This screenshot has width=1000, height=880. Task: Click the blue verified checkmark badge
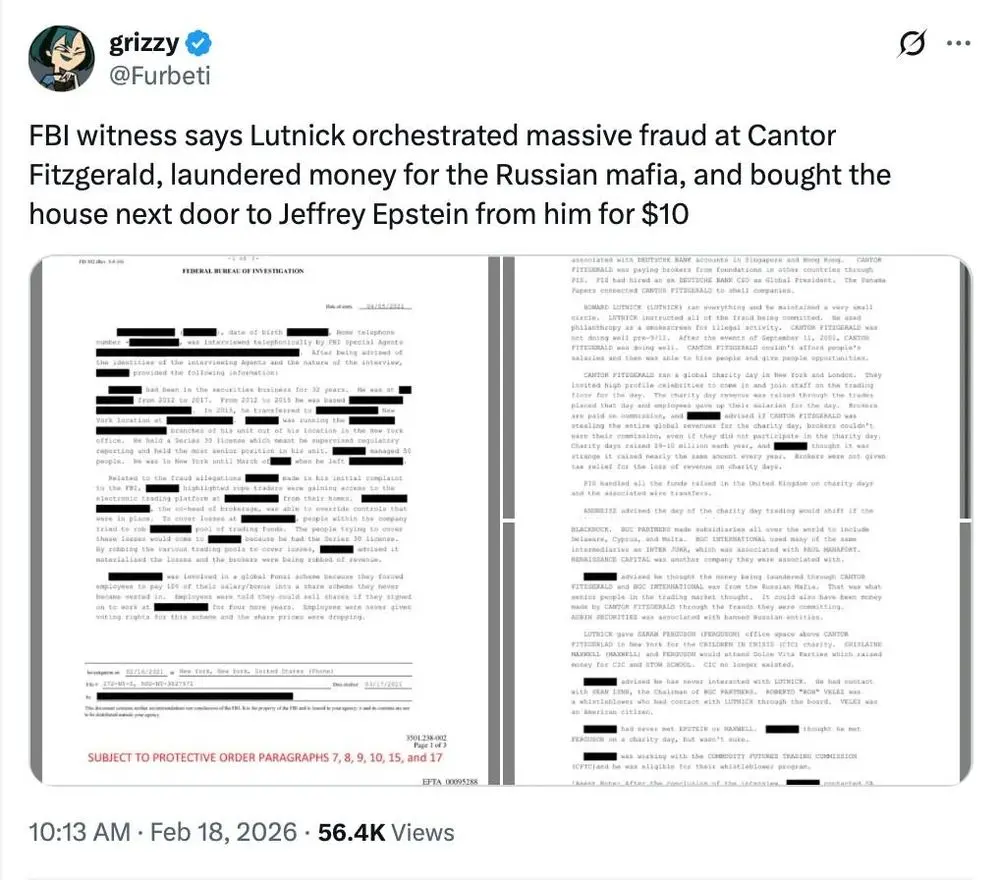(x=201, y=43)
